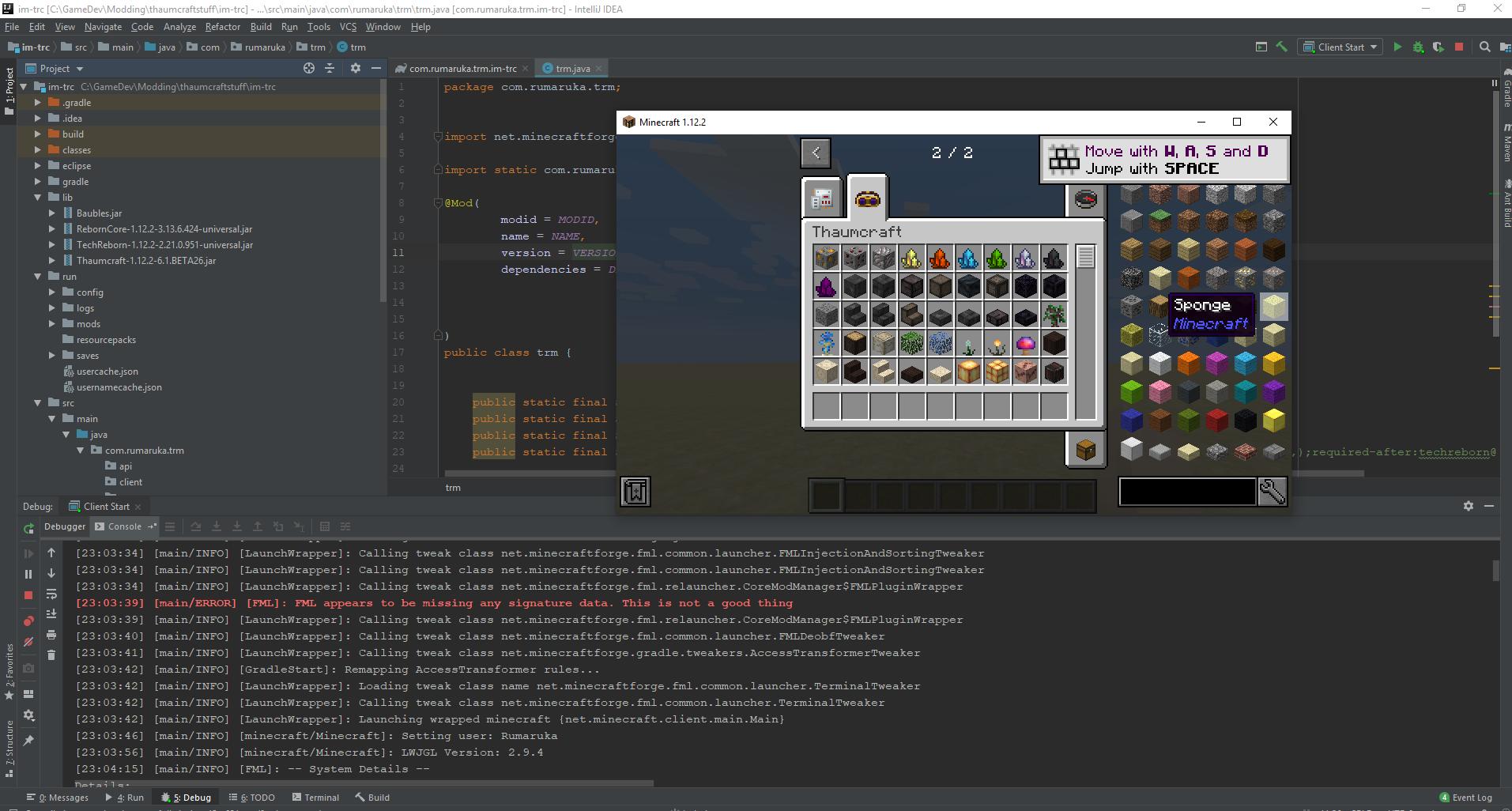Open the VCS menu
Image resolution: width=1512 pixels, height=811 pixels.
pos(348,27)
